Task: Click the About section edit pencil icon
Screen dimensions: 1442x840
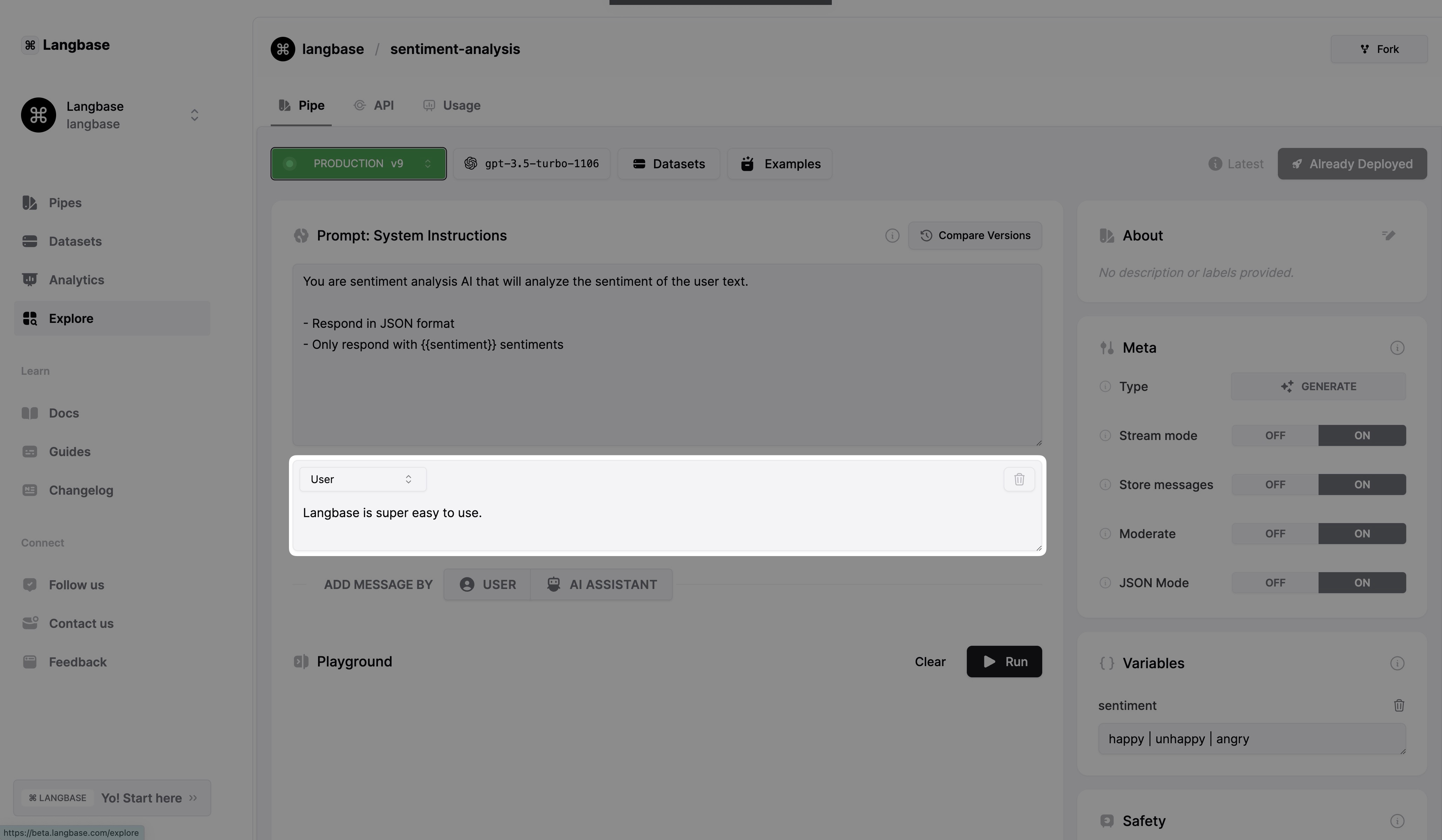Action: [1388, 235]
